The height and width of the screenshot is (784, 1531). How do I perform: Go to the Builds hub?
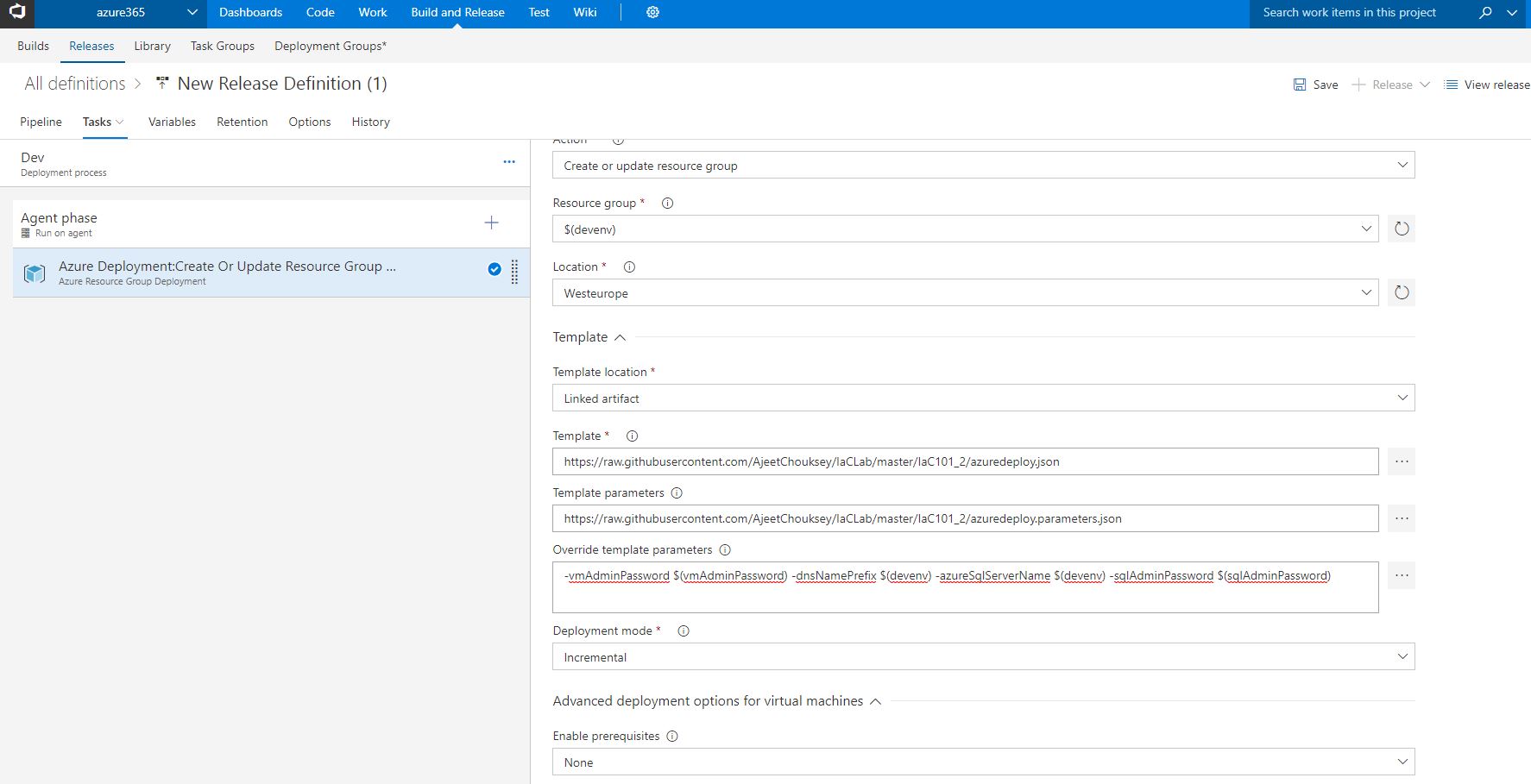click(x=33, y=46)
